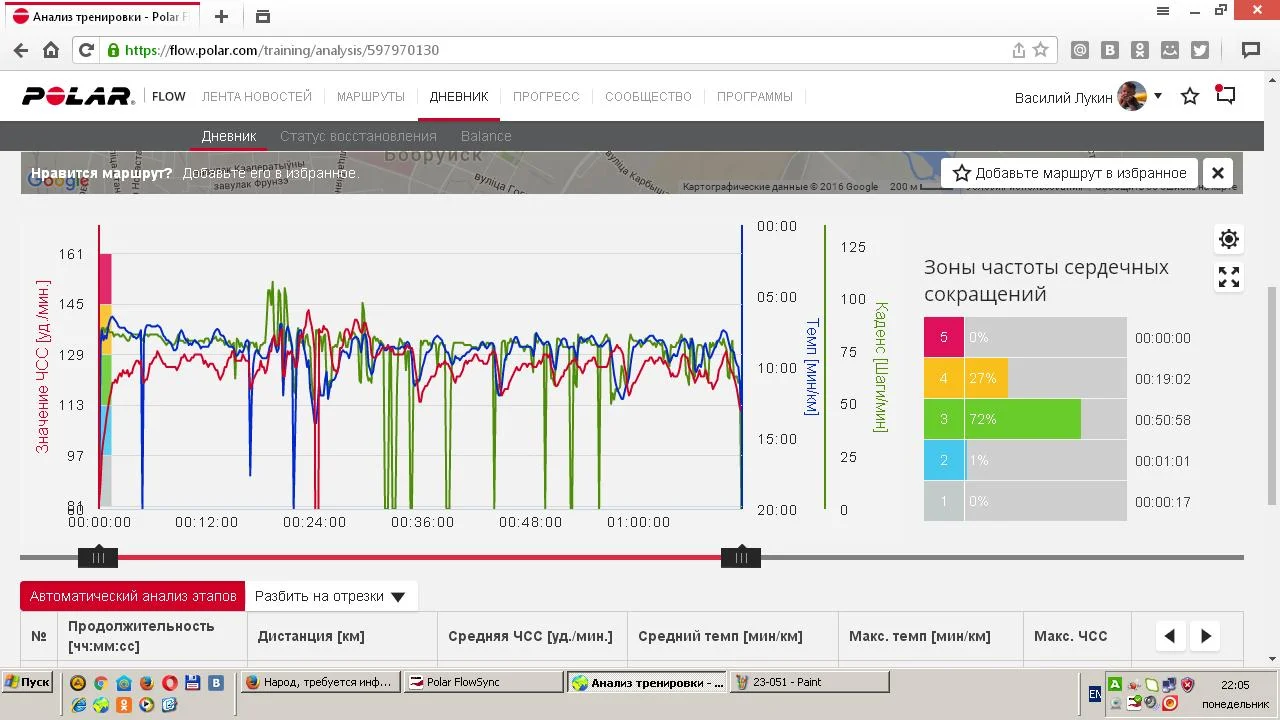The height and width of the screenshot is (720, 1280).
Task: Click the browser home button
Action: tap(51, 50)
